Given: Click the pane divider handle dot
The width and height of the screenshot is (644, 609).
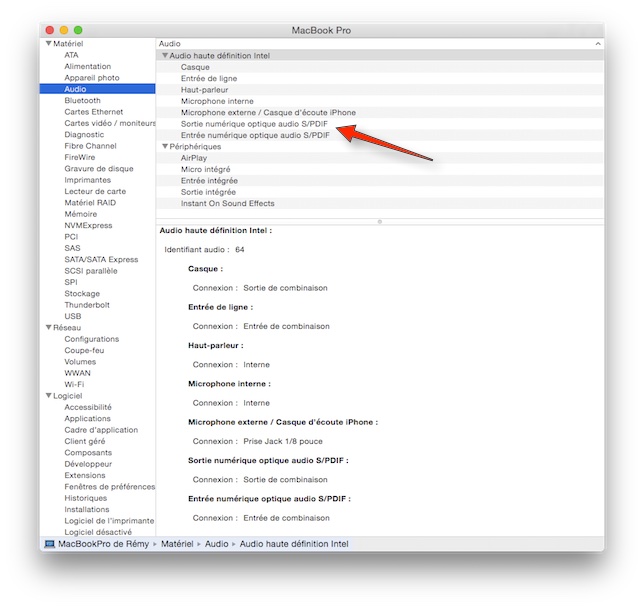Looking at the screenshot, I should click(x=380, y=222).
